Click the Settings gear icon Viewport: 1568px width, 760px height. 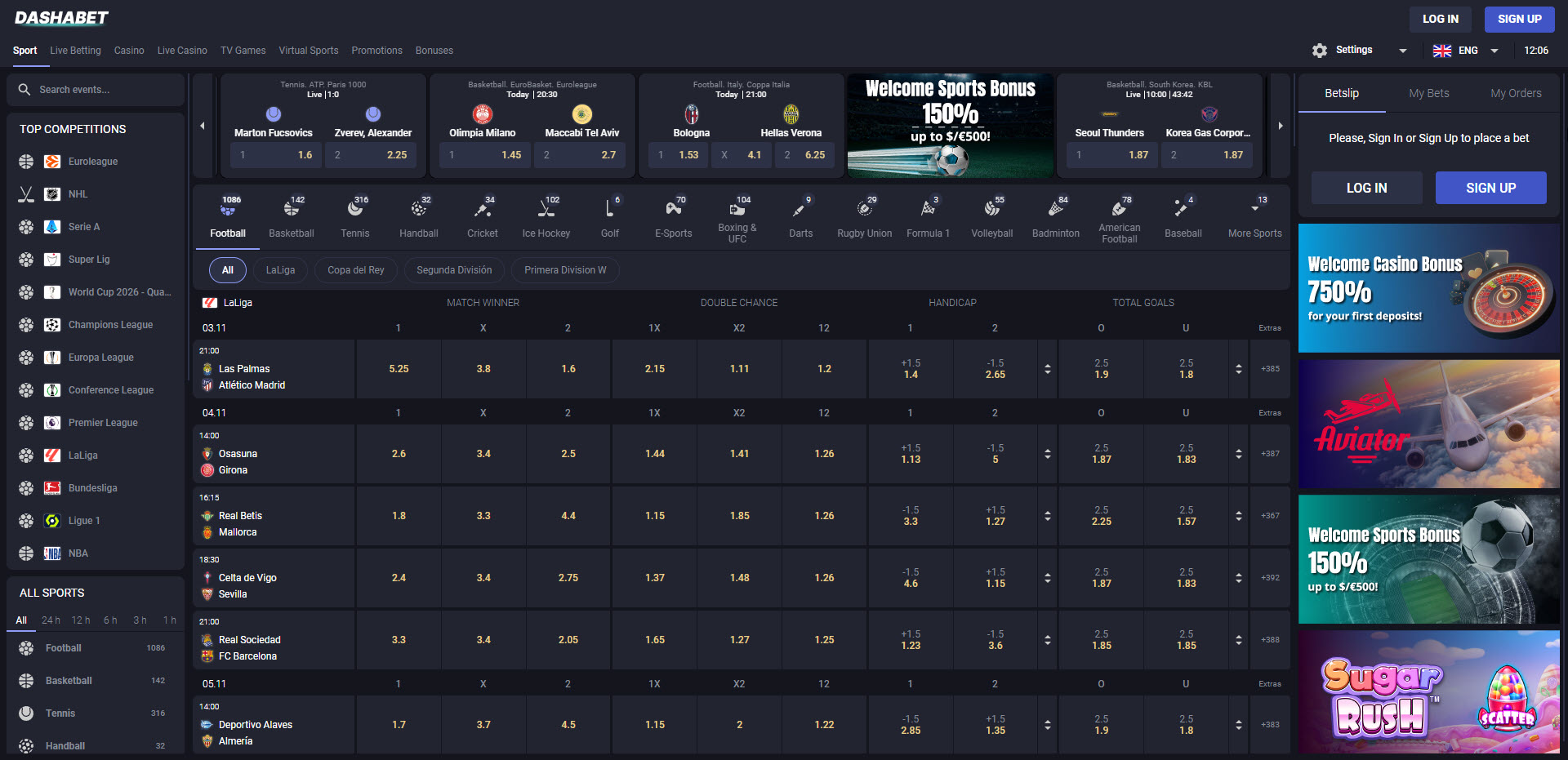click(1320, 51)
